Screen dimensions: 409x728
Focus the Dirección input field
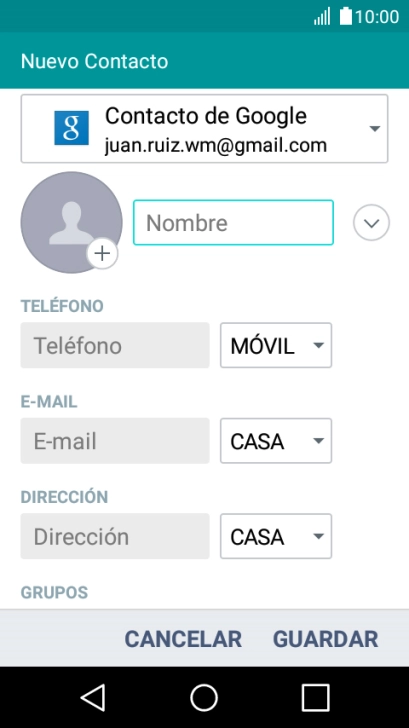[x=115, y=536]
